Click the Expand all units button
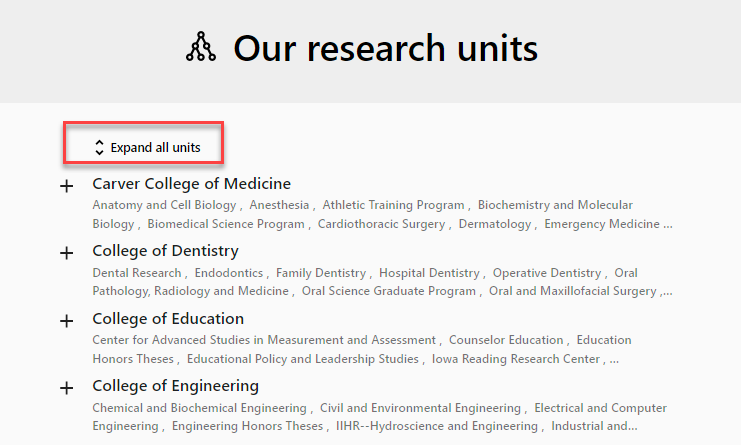Screen dimensions: 741x445 click(x=146, y=148)
